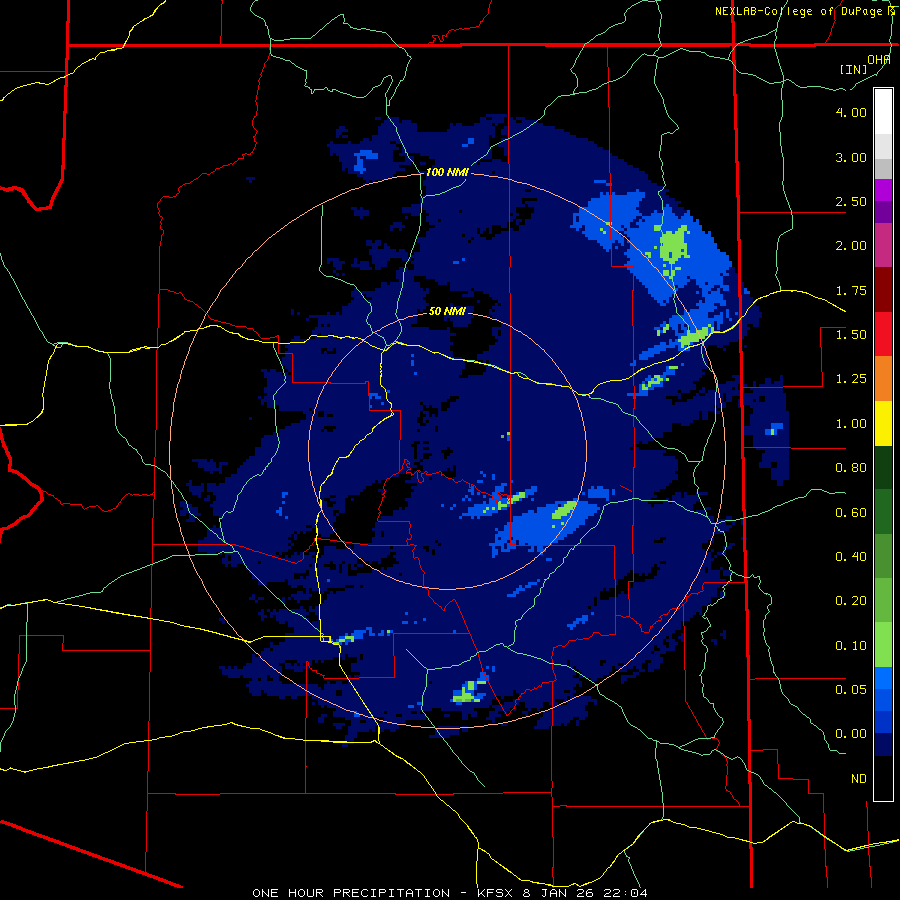Click the 50 NMI range ring label
Image resolution: width=900 pixels, height=900 pixels.
point(447,311)
